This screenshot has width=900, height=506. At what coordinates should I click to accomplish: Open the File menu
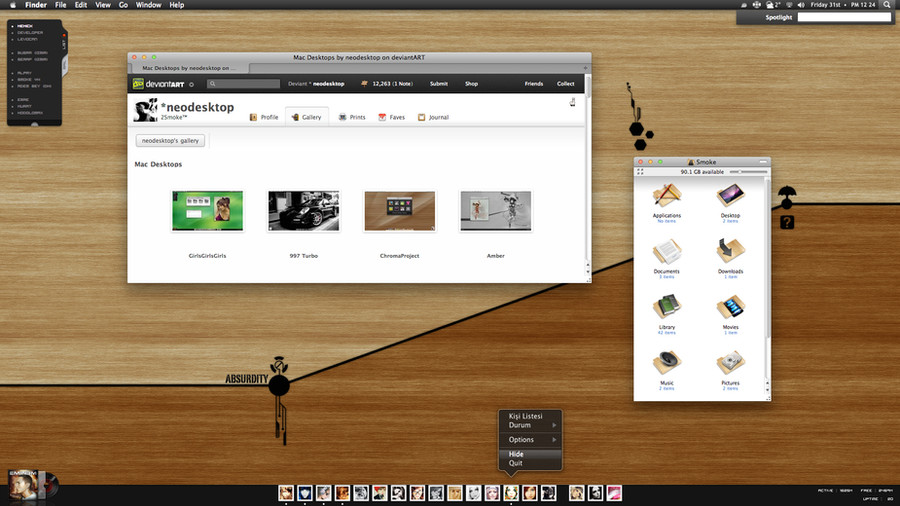tap(60, 5)
